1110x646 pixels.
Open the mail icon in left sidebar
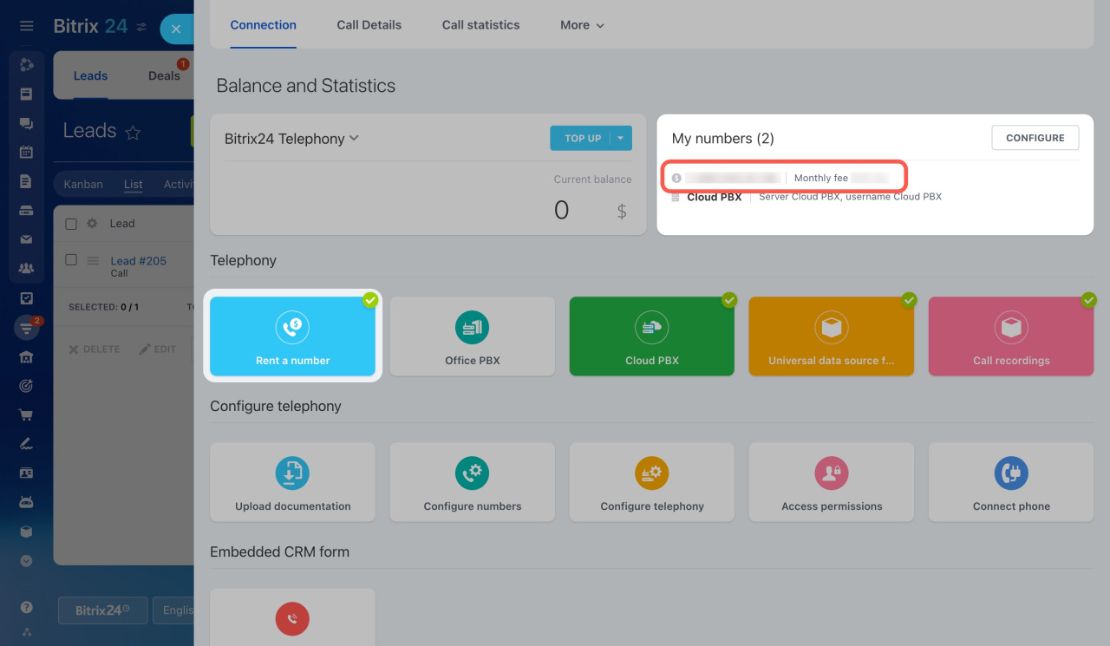tap(26, 239)
